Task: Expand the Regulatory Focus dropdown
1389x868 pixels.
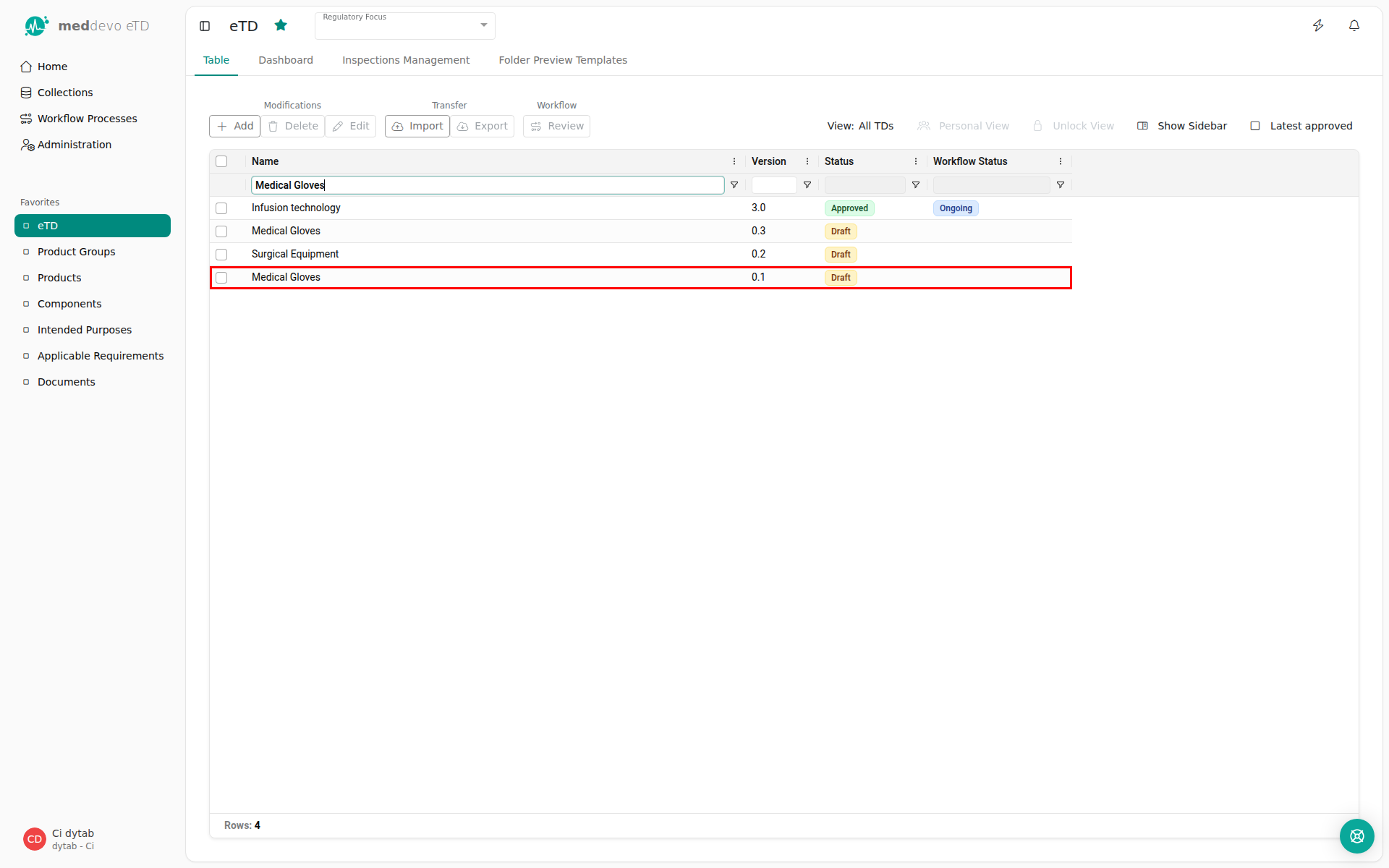Action: 405,26
